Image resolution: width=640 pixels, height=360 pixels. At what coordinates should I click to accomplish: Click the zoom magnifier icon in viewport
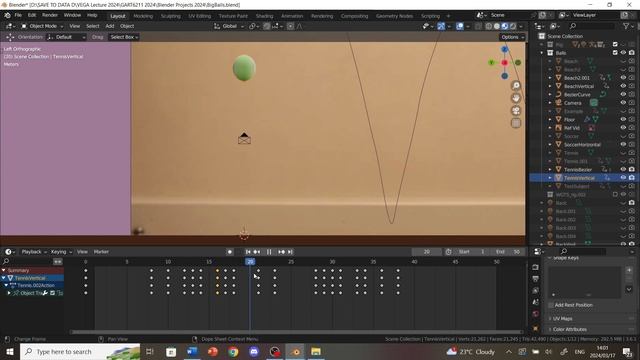pyautogui.click(x=516, y=85)
